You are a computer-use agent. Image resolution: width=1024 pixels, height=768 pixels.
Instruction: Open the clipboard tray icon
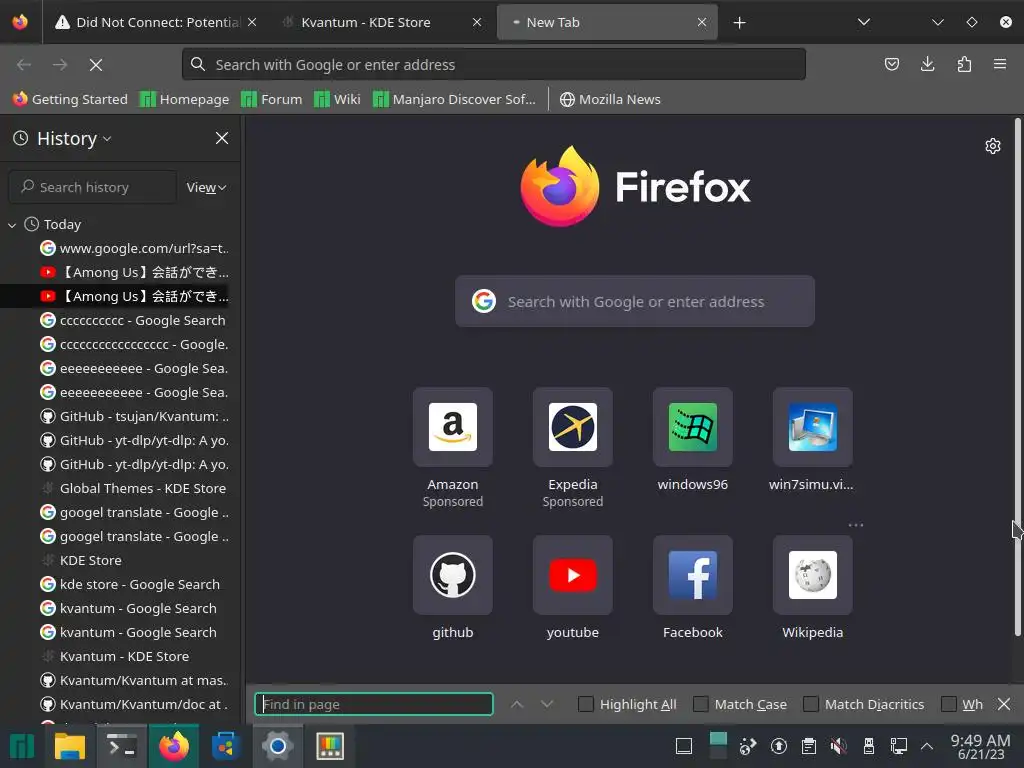[x=808, y=746]
